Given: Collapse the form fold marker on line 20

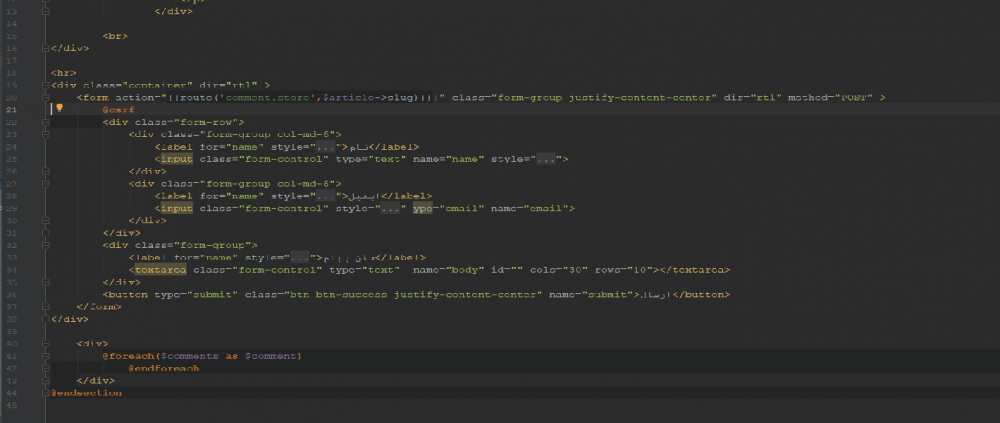Looking at the screenshot, I should (45, 98).
